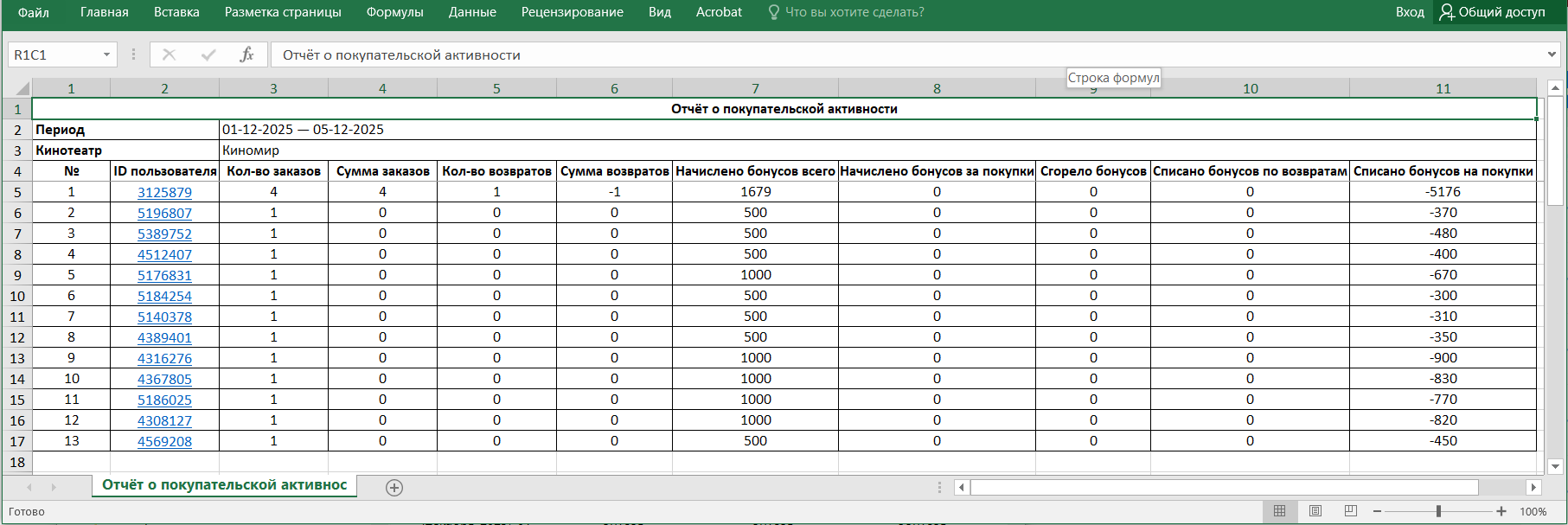The width and height of the screenshot is (1568, 525).
Task: Open the Рецензирование ribbon tab
Action: [x=572, y=12]
